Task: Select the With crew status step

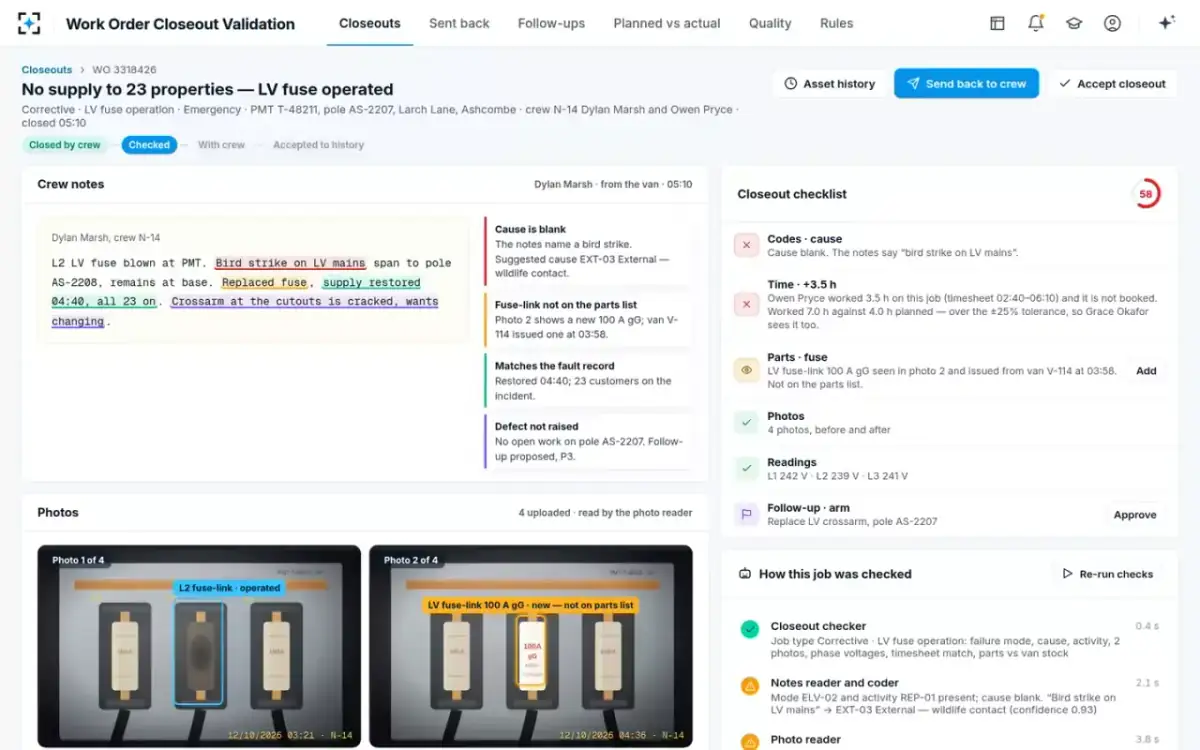Action: (x=221, y=145)
